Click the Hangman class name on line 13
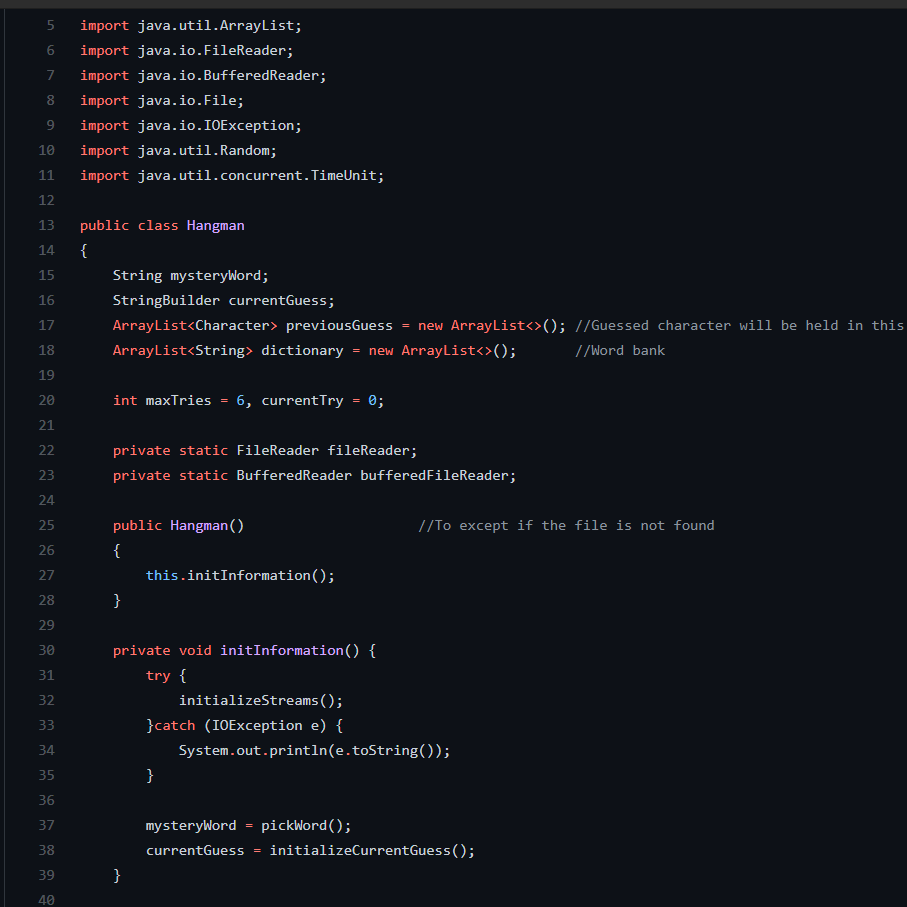Image resolution: width=907 pixels, height=907 pixels. click(x=215, y=225)
